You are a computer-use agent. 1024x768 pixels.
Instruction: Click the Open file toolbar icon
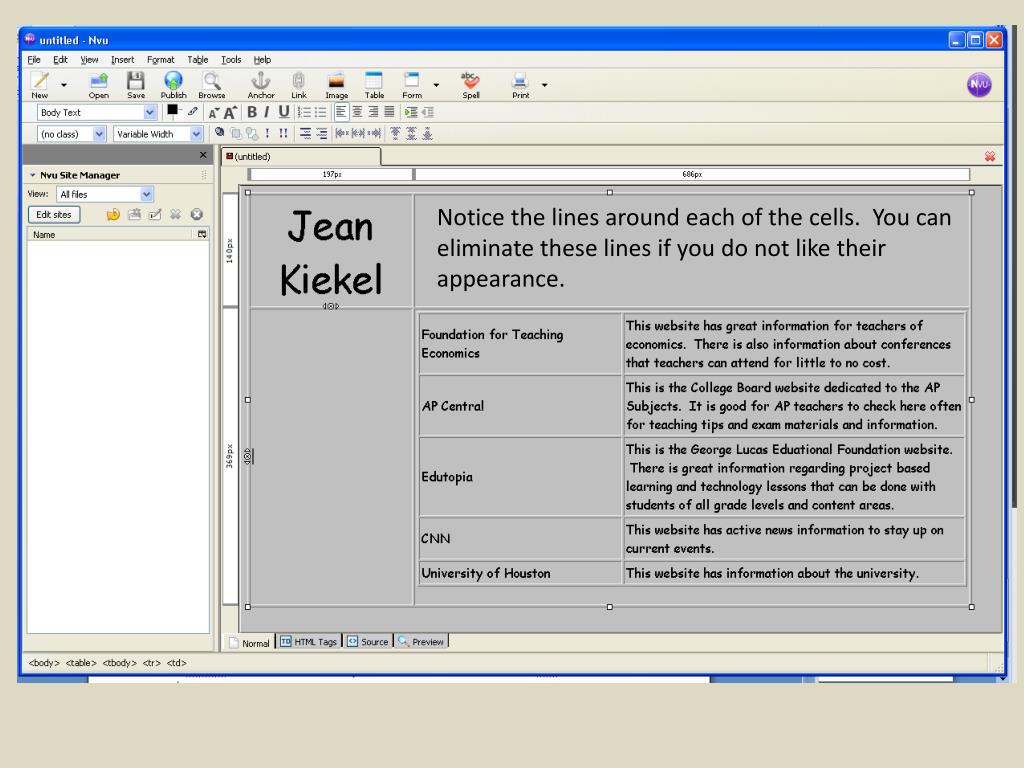click(x=99, y=85)
